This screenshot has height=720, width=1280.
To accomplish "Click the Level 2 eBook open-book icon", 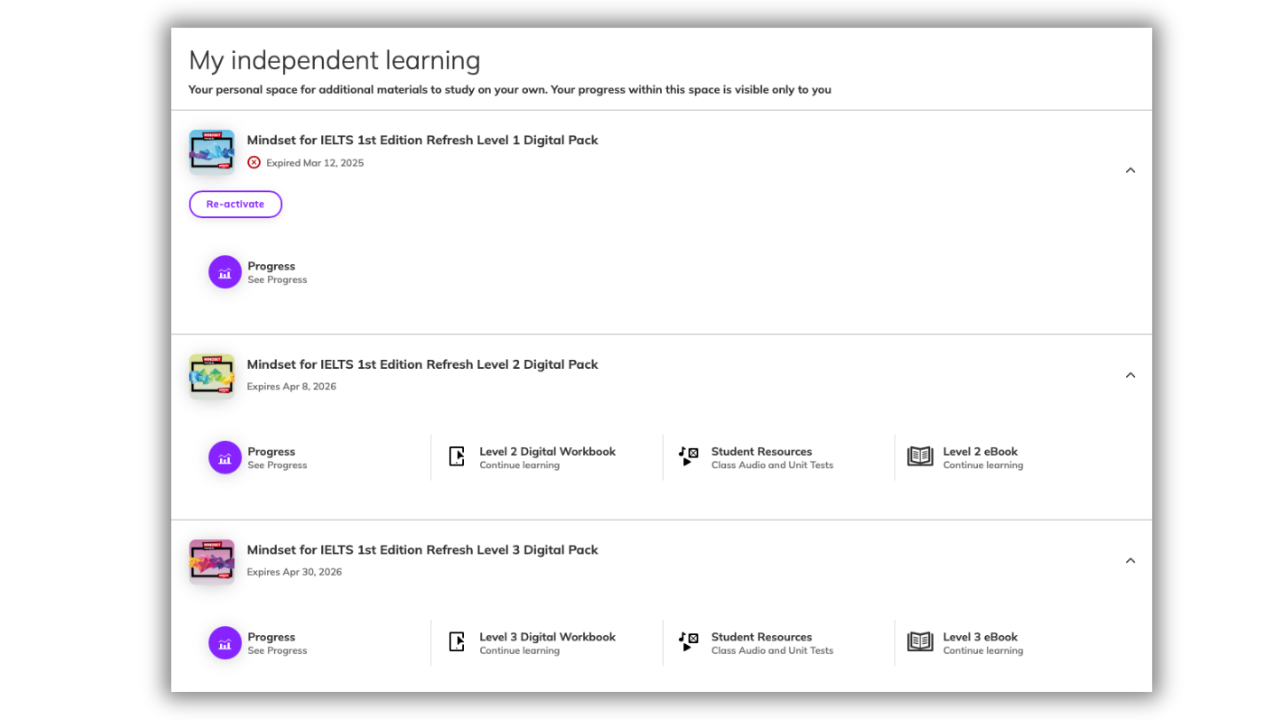I will [x=920, y=457].
